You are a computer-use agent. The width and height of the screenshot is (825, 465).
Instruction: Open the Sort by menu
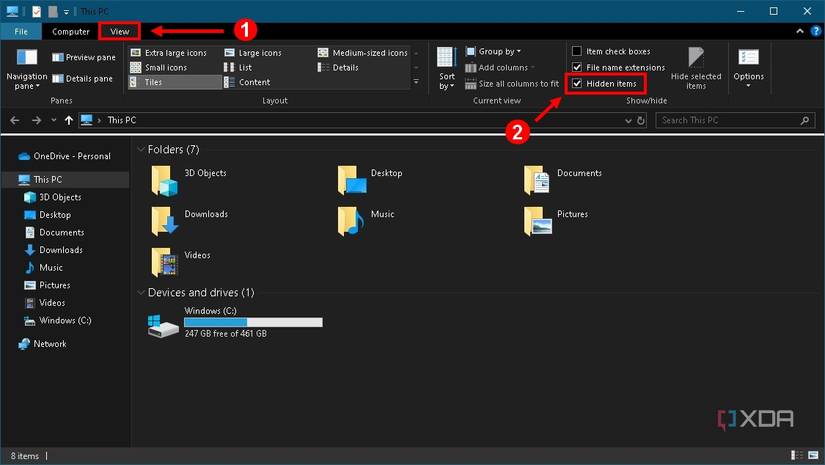(446, 68)
